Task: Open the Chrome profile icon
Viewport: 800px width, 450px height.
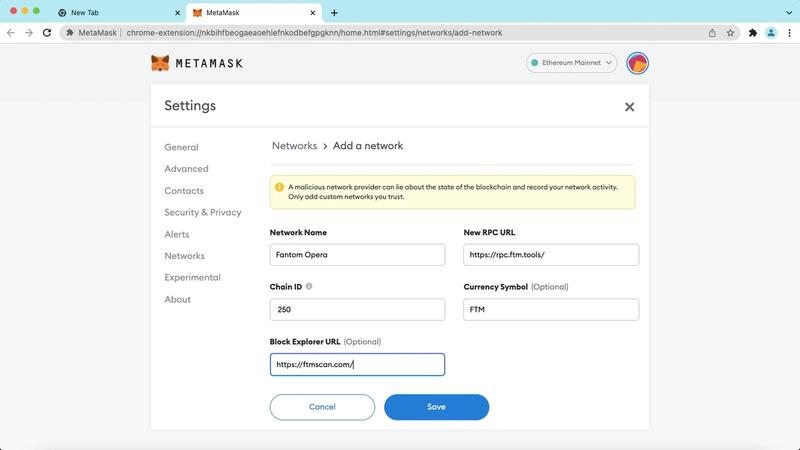Action: [771, 33]
